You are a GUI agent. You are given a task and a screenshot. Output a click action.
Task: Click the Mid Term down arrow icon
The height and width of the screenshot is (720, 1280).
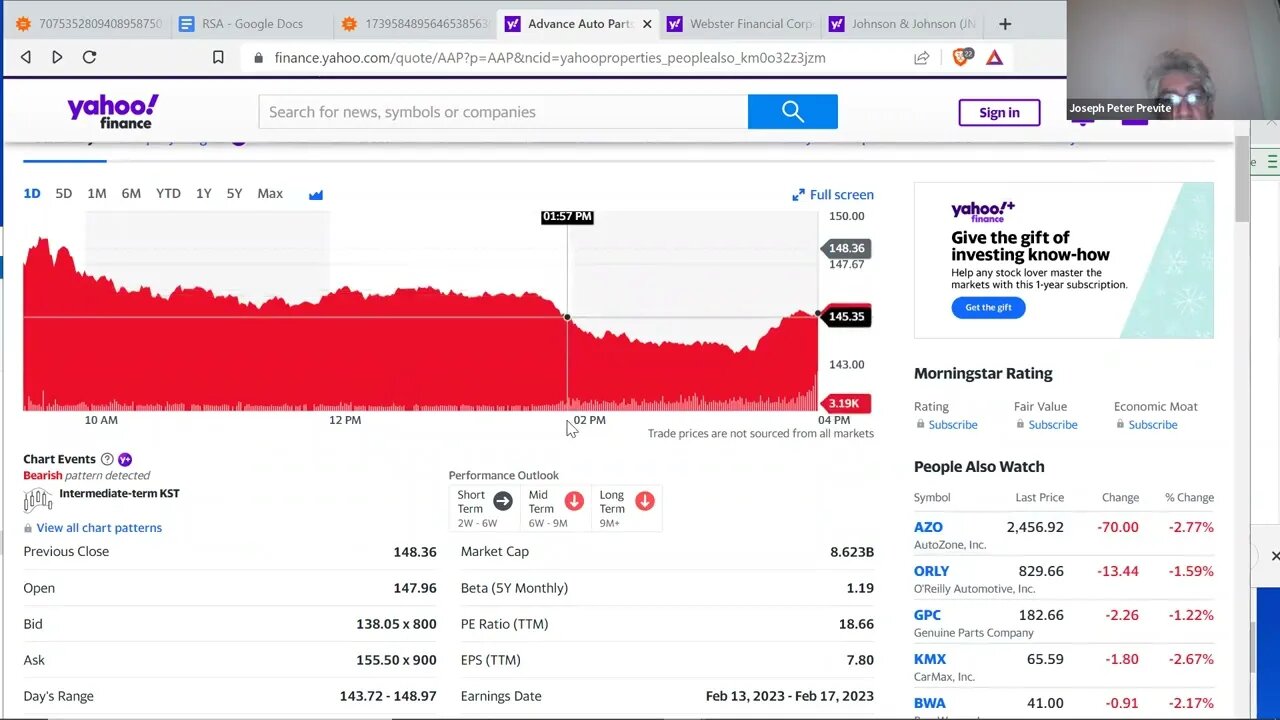tap(574, 501)
